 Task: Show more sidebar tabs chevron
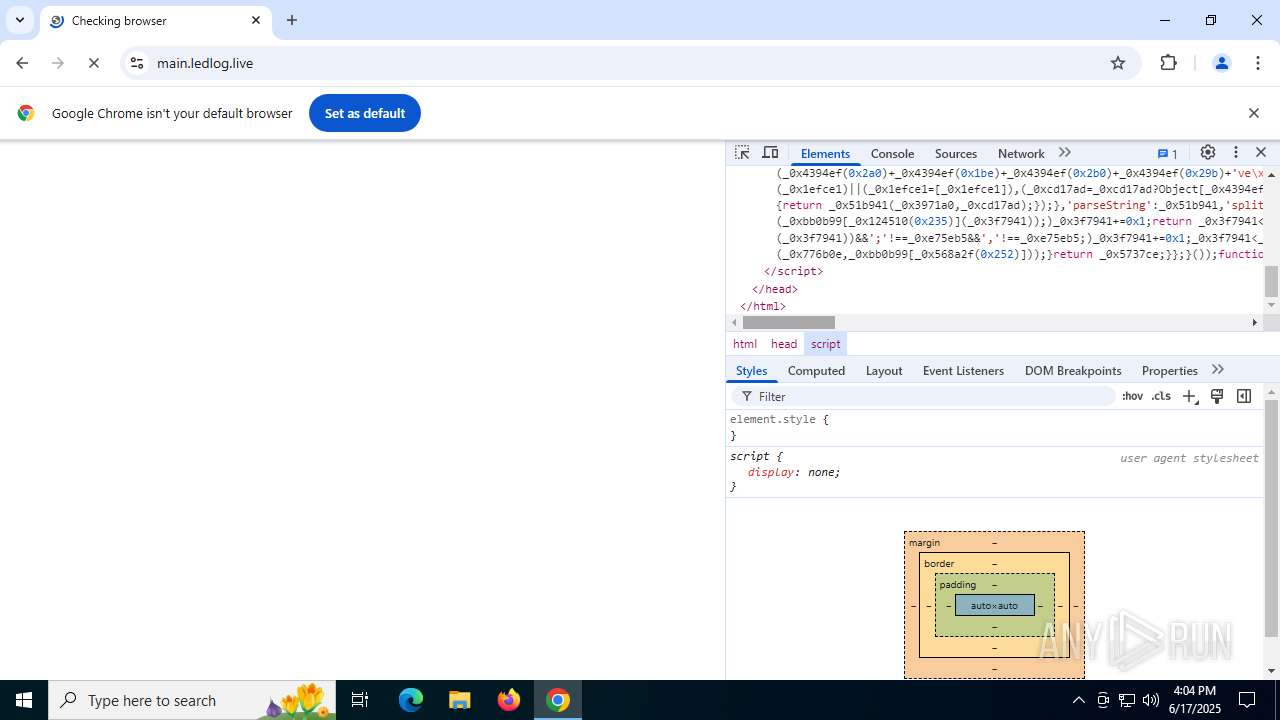click(1218, 370)
